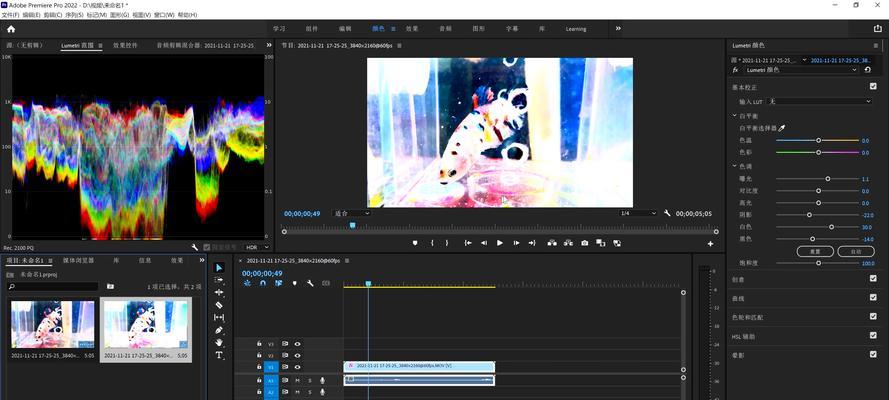Open the zoom level 适合 dropdown
This screenshot has width=889, height=400.
click(352, 213)
